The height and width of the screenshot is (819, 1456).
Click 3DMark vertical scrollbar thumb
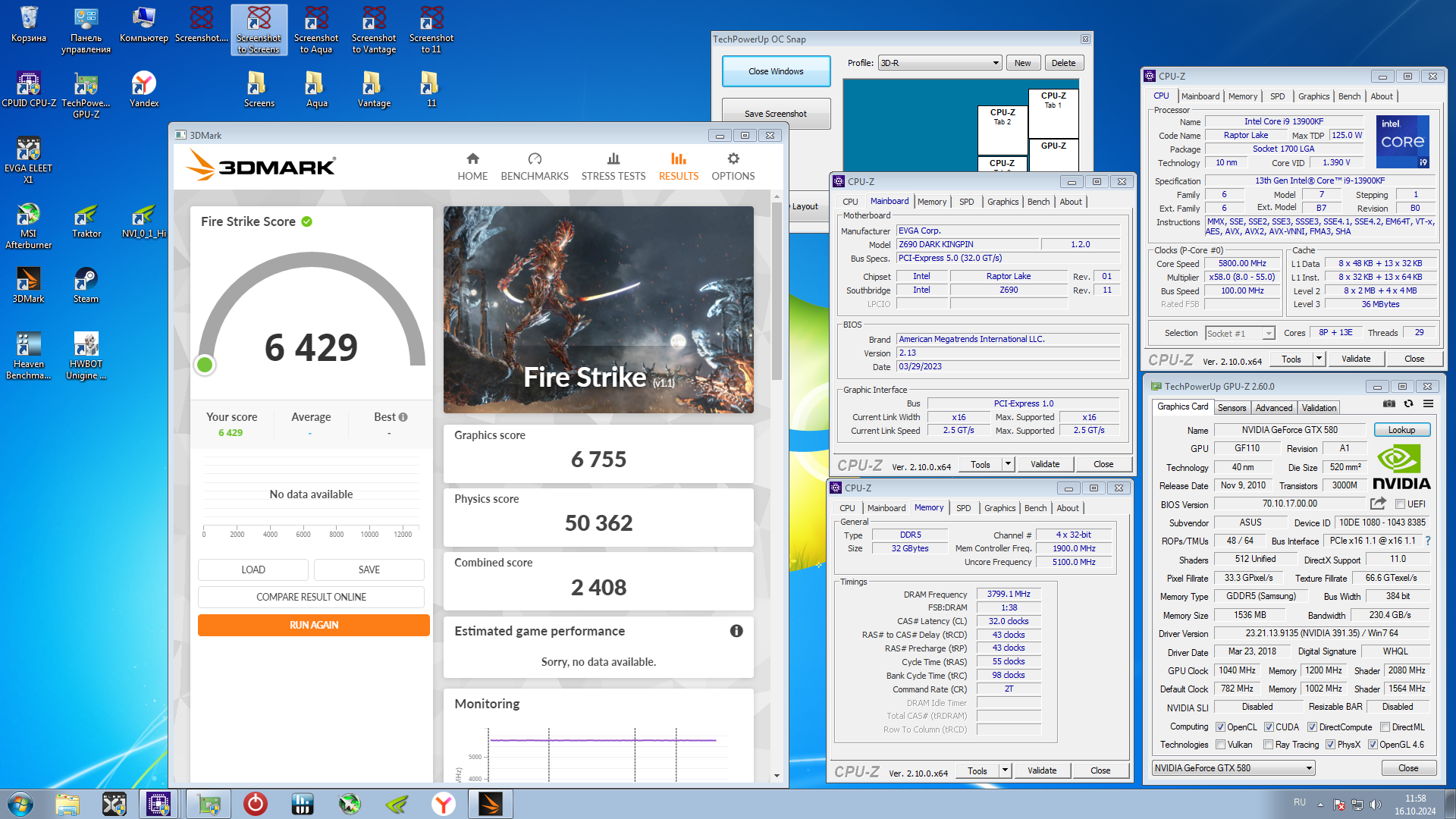[777, 292]
